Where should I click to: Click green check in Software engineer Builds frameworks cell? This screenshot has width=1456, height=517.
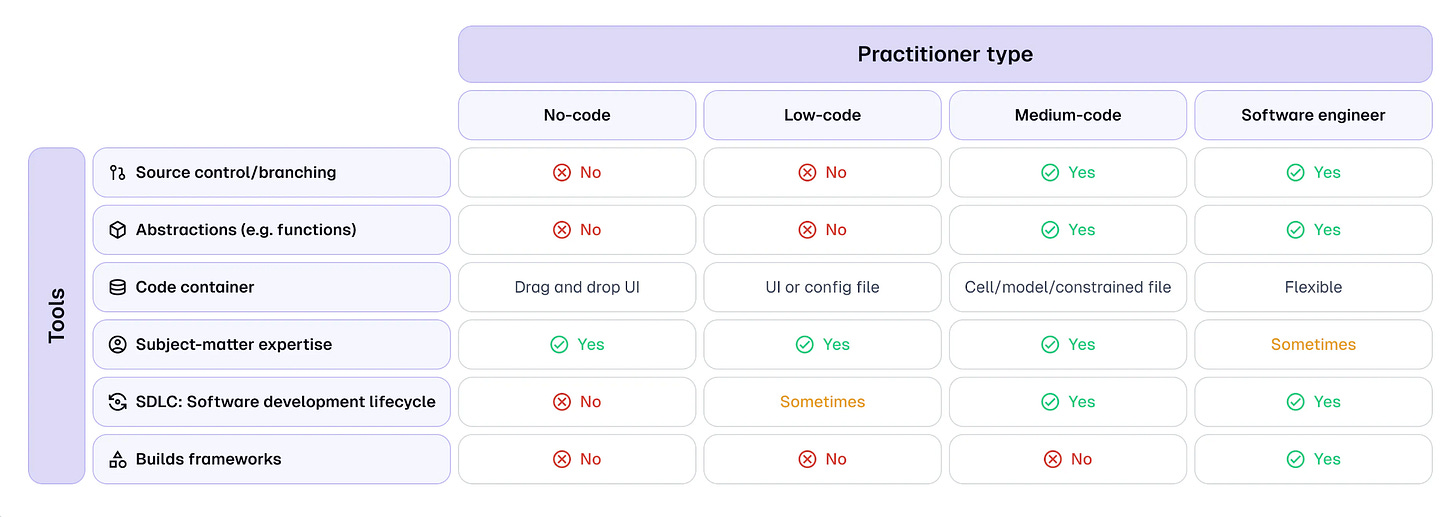coord(1295,459)
